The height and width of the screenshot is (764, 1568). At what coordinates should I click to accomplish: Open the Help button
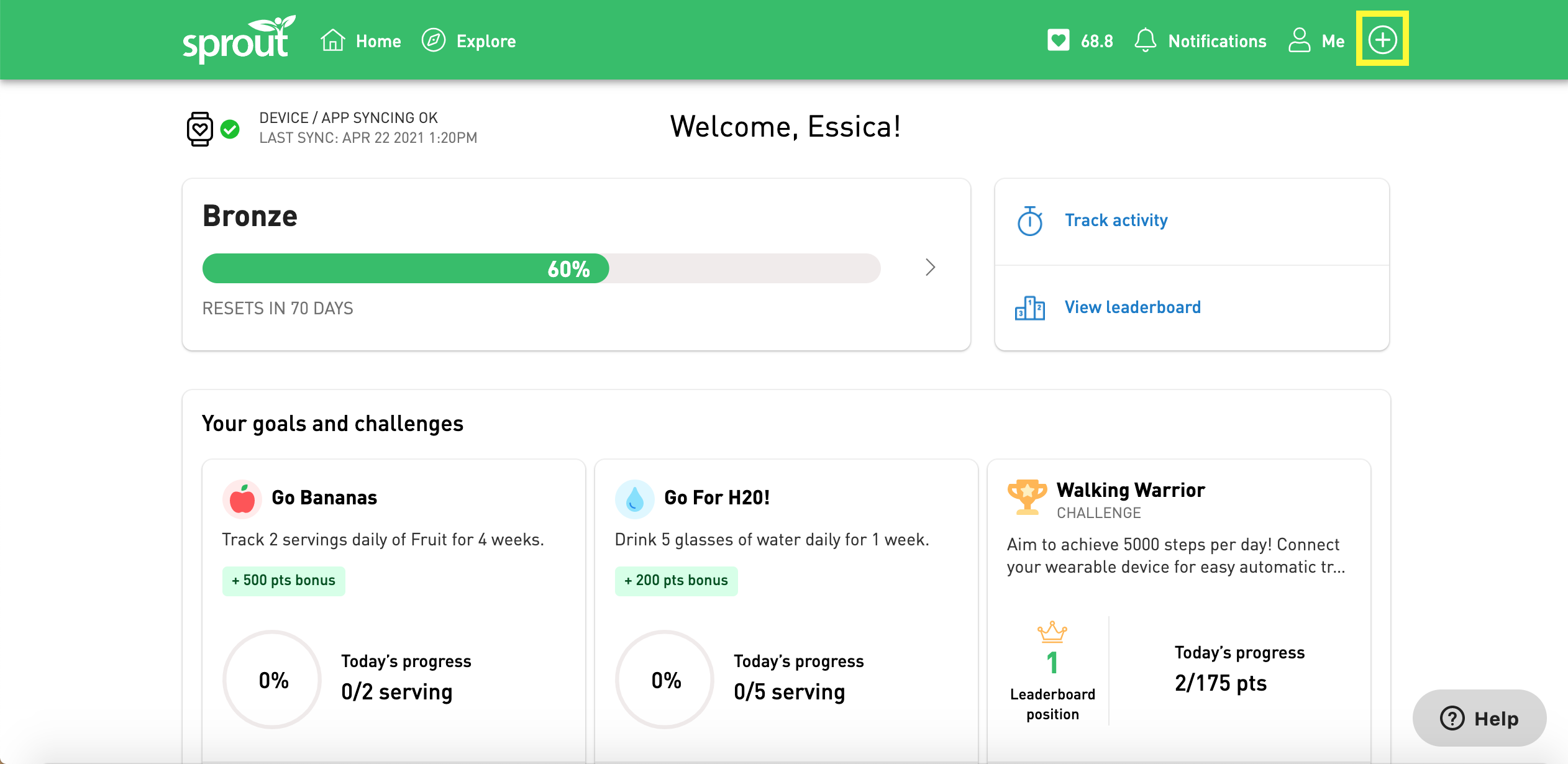coord(1479,718)
